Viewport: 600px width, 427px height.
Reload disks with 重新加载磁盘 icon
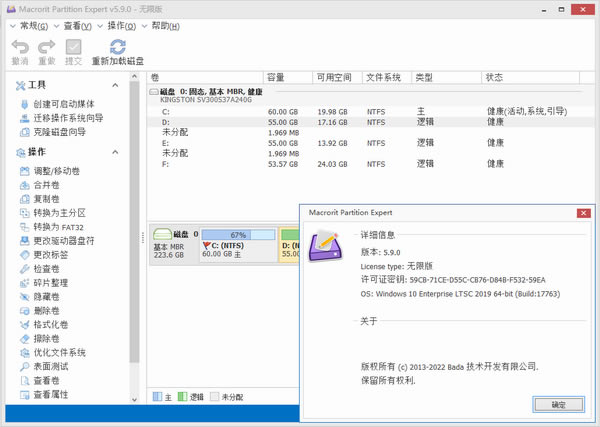tap(117, 47)
